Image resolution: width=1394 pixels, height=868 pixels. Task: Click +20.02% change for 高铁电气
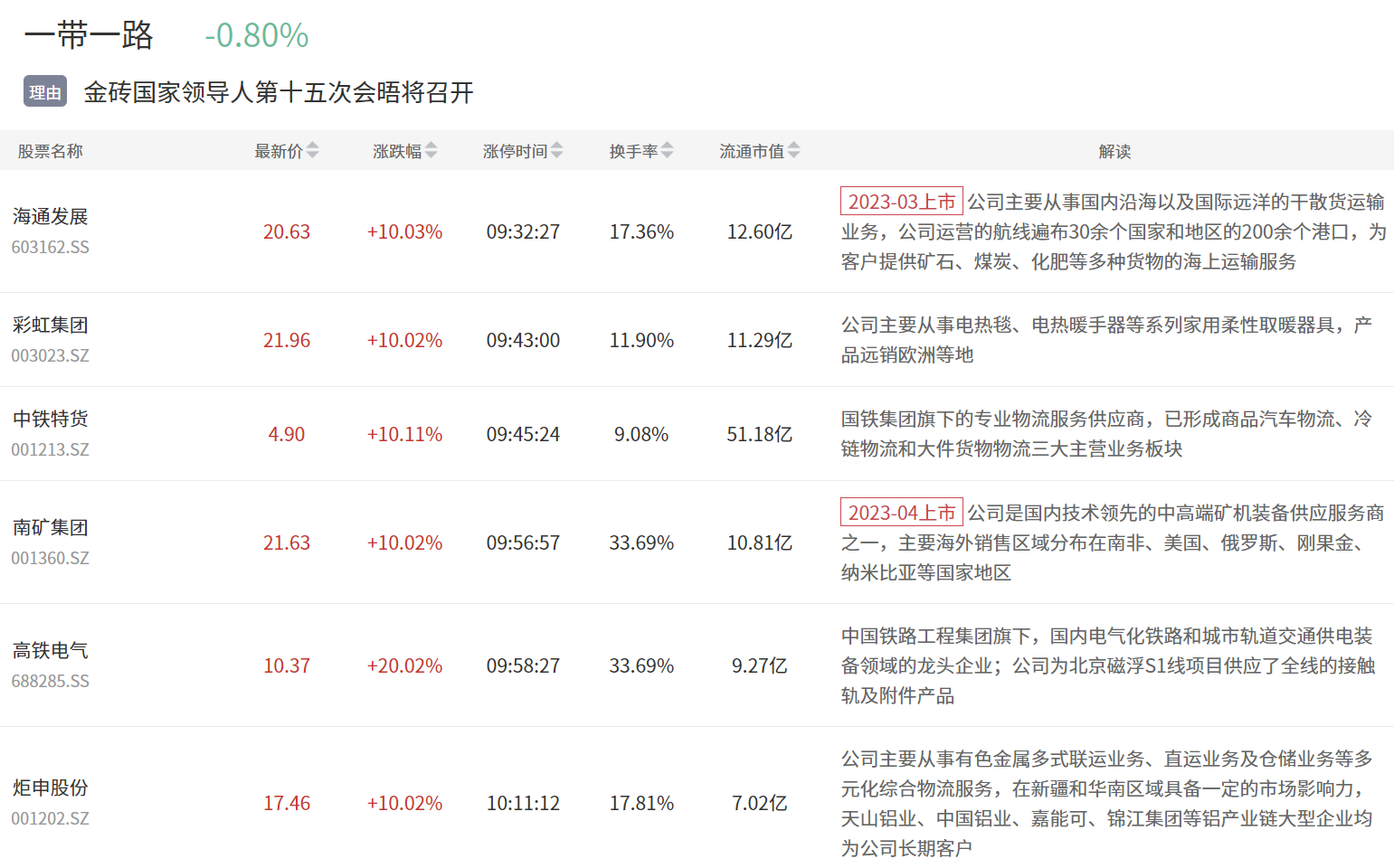click(404, 665)
